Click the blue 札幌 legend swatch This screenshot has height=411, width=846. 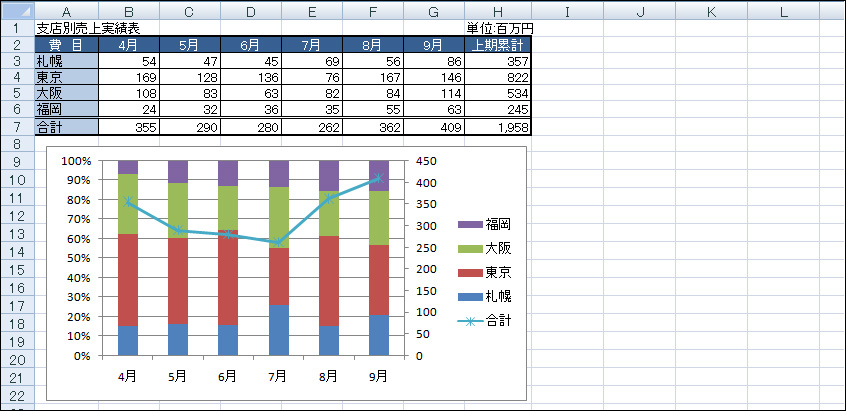pyautogui.click(x=468, y=297)
